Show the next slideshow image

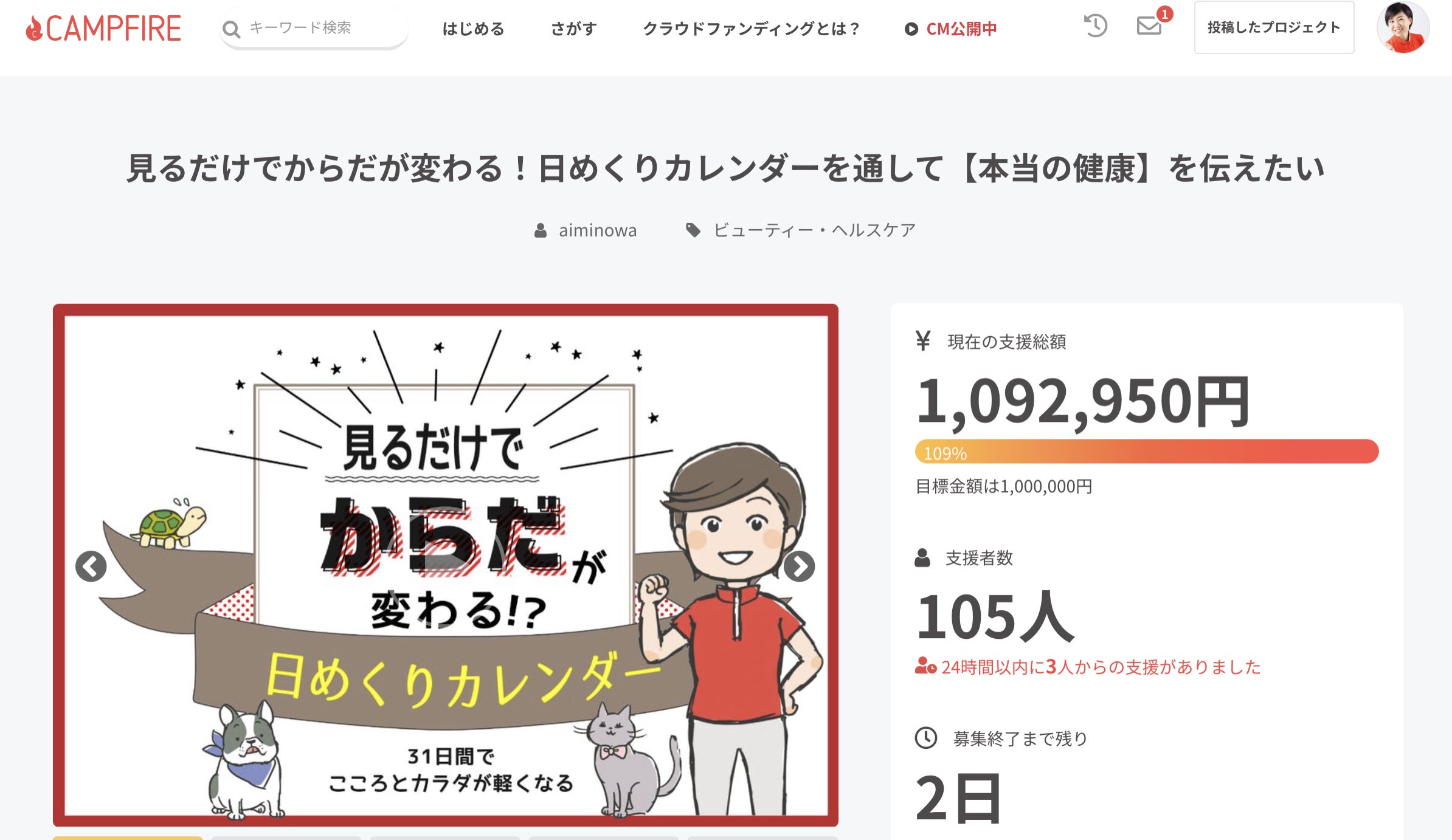[799, 566]
